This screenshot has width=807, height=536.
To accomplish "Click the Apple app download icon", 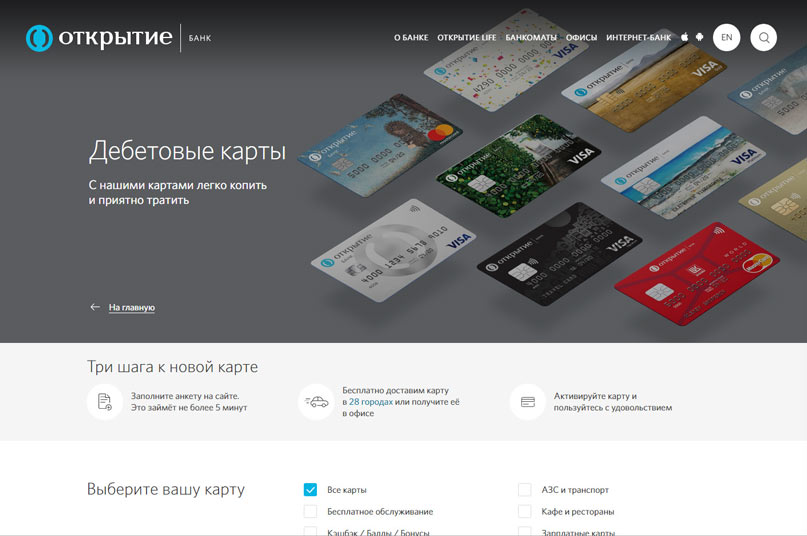I will click(685, 37).
